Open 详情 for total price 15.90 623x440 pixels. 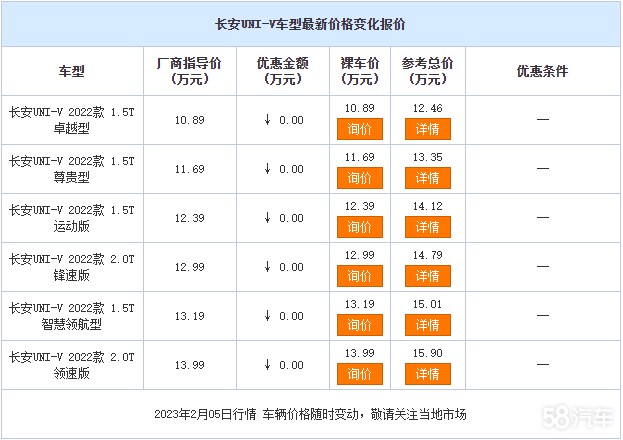click(428, 374)
